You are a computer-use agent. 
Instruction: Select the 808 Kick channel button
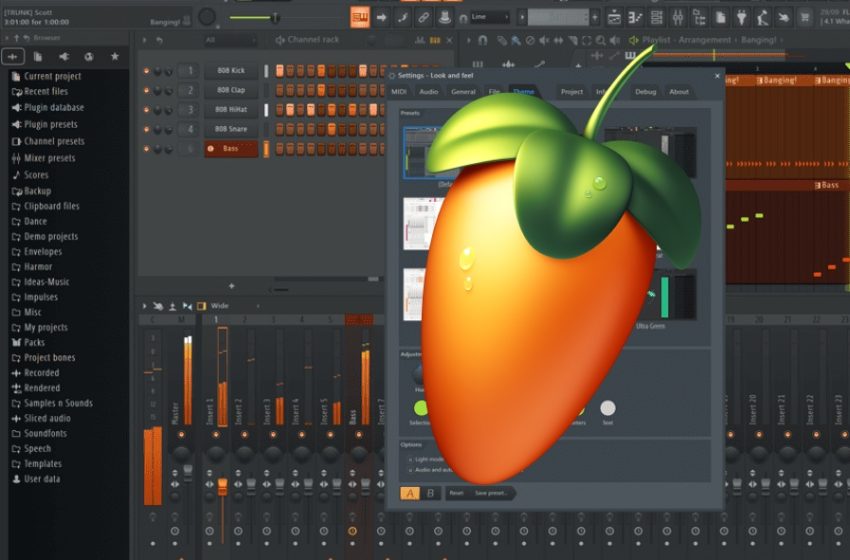(x=231, y=70)
